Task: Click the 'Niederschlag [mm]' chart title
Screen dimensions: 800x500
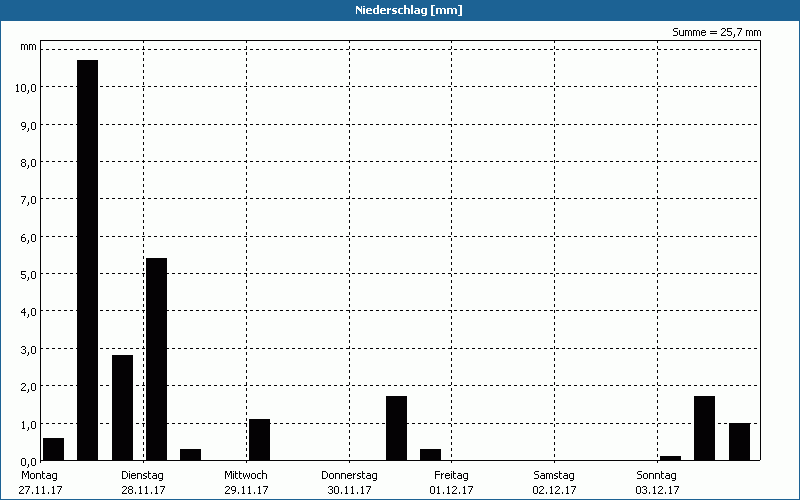Action: click(409, 10)
